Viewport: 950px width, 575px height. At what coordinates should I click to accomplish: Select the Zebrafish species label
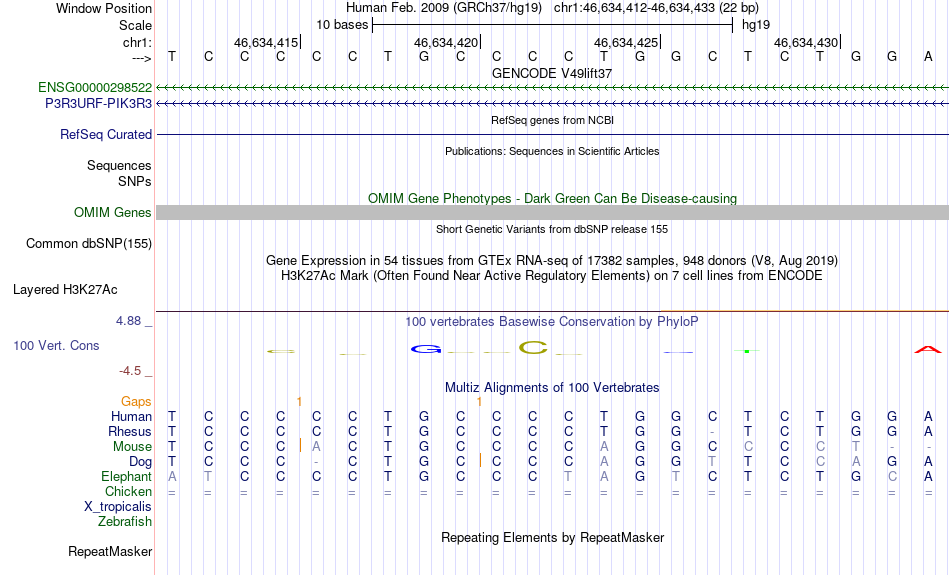point(125,521)
